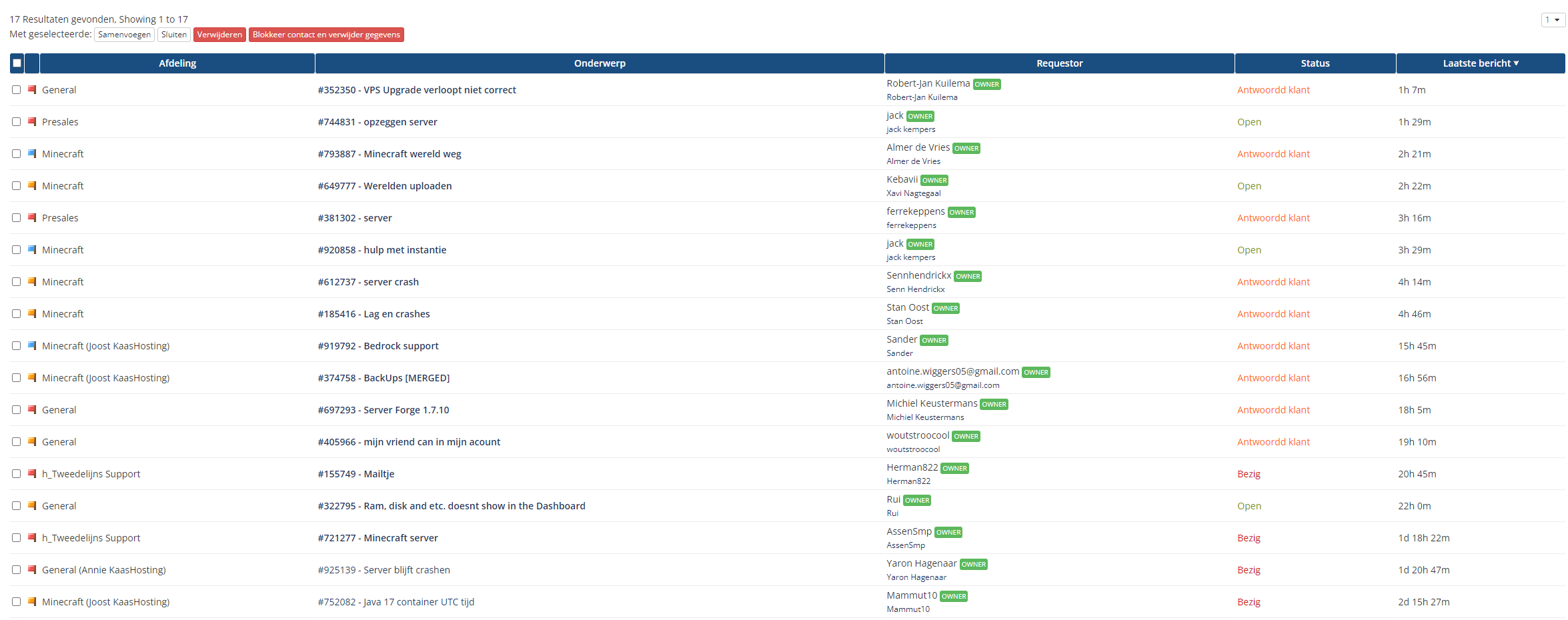Click the red priority flag on ticket #352350
The height and width of the screenshot is (620, 1568).
tap(31, 89)
